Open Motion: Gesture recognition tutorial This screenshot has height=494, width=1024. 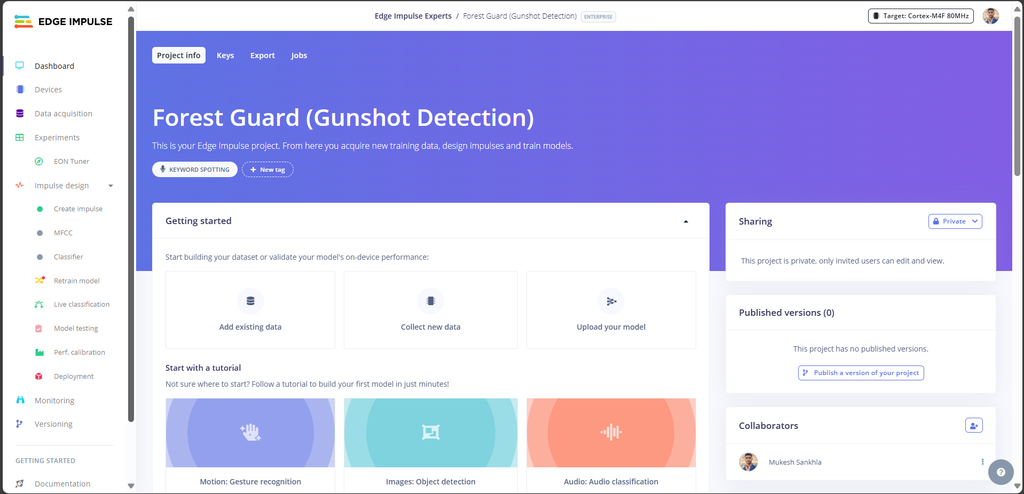[x=250, y=445]
